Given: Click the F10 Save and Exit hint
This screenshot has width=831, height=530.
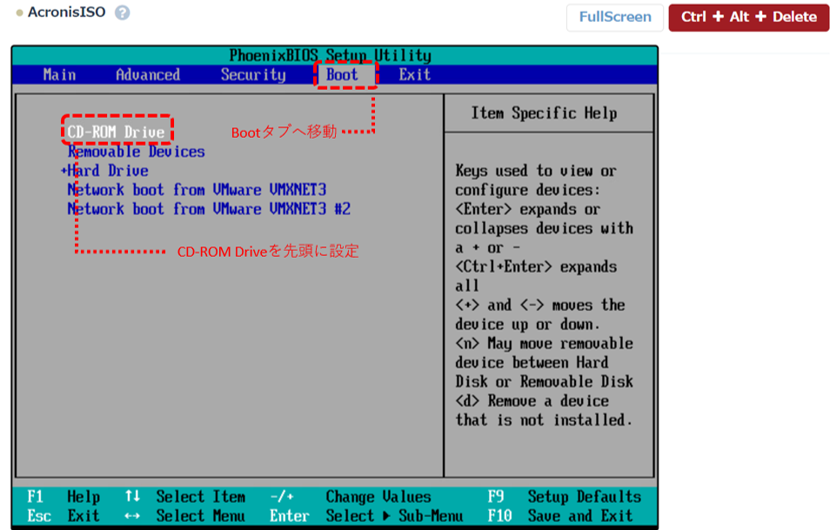Looking at the screenshot, I should [x=561, y=516].
